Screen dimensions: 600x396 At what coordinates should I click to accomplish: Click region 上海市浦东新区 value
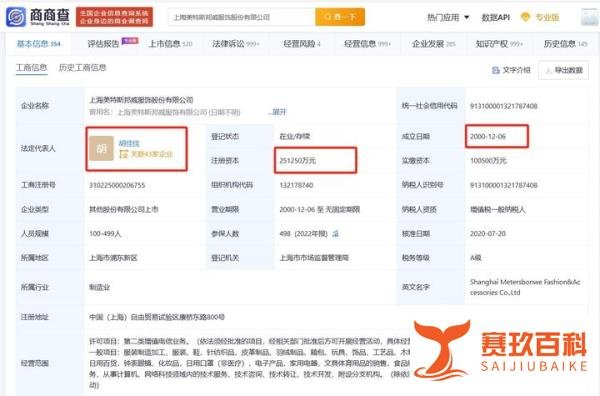pos(113,258)
